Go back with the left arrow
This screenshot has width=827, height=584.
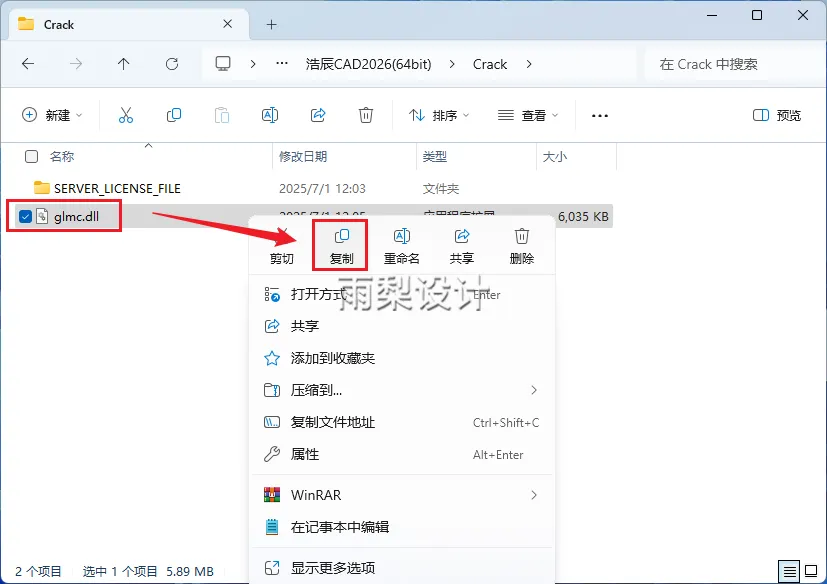pos(28,64)
